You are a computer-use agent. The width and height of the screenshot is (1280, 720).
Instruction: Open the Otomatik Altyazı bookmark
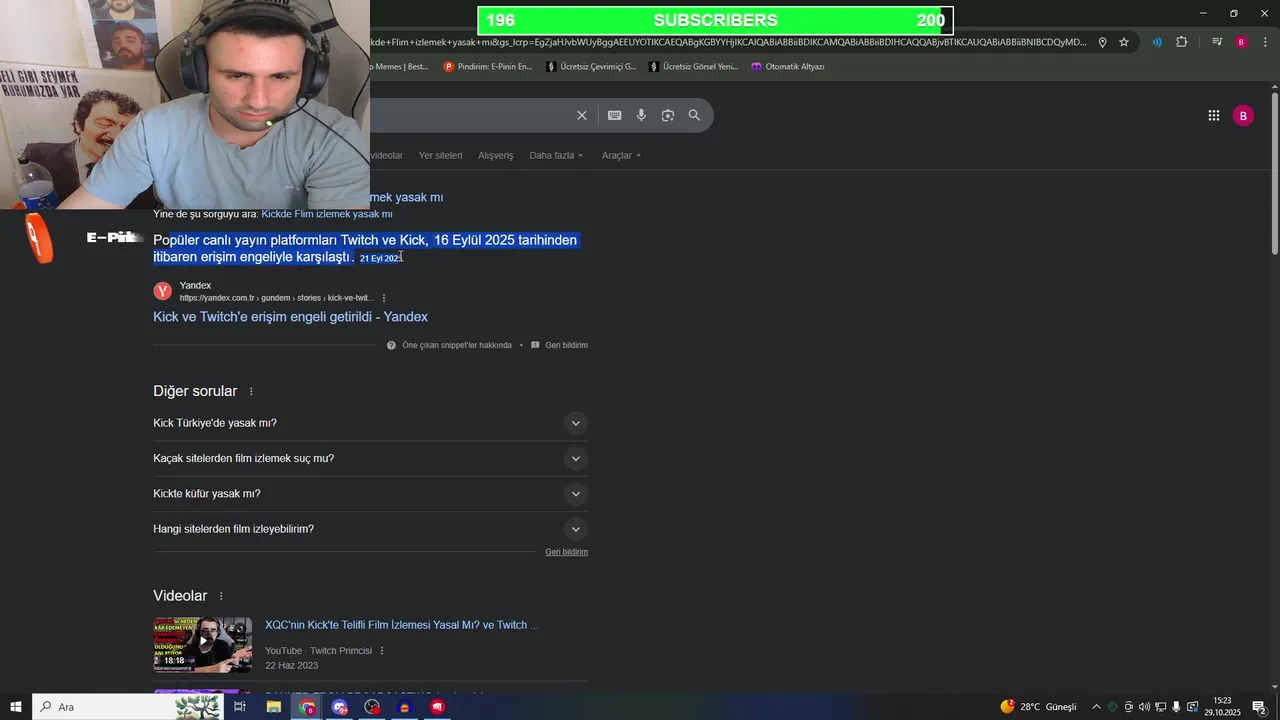pyautogui.click(x=788, y=67)
